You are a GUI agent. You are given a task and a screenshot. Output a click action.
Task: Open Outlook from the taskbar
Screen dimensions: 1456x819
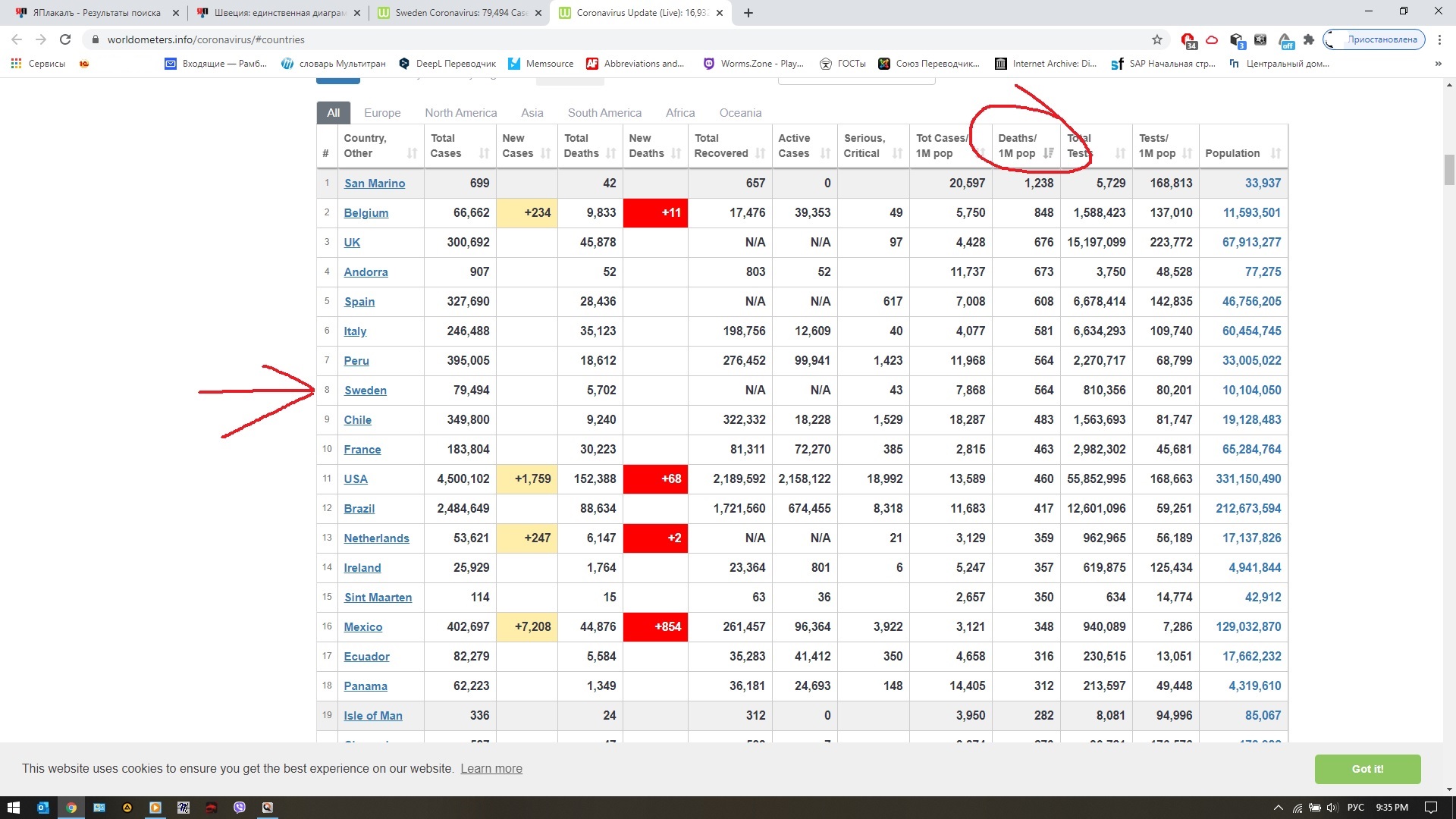[x=43, y=808]
